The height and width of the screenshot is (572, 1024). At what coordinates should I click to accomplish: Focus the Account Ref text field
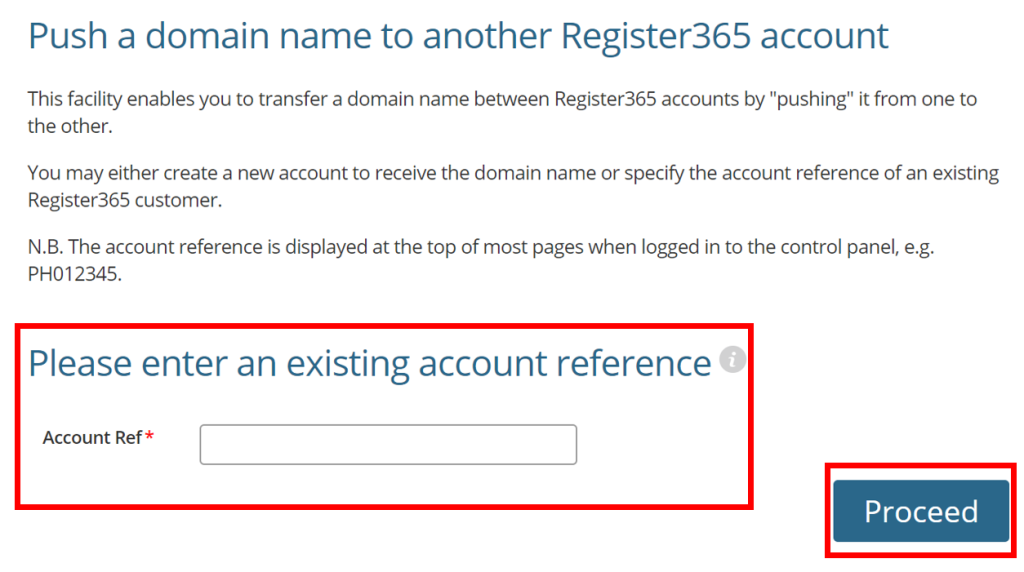tap(388, 445)
